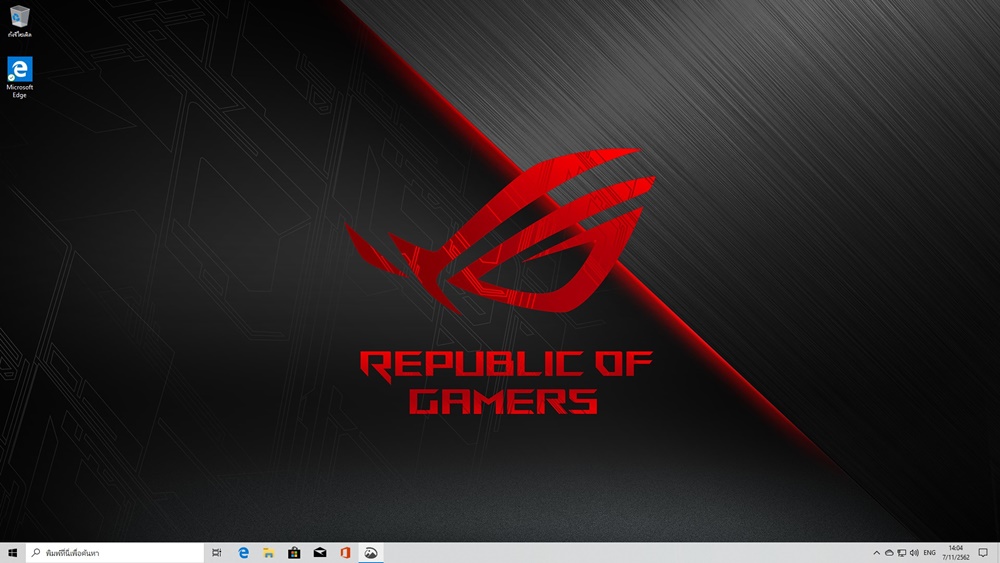Open the volume speaker control
Viewport: 1000px width, 563px height.
point(914,553)
